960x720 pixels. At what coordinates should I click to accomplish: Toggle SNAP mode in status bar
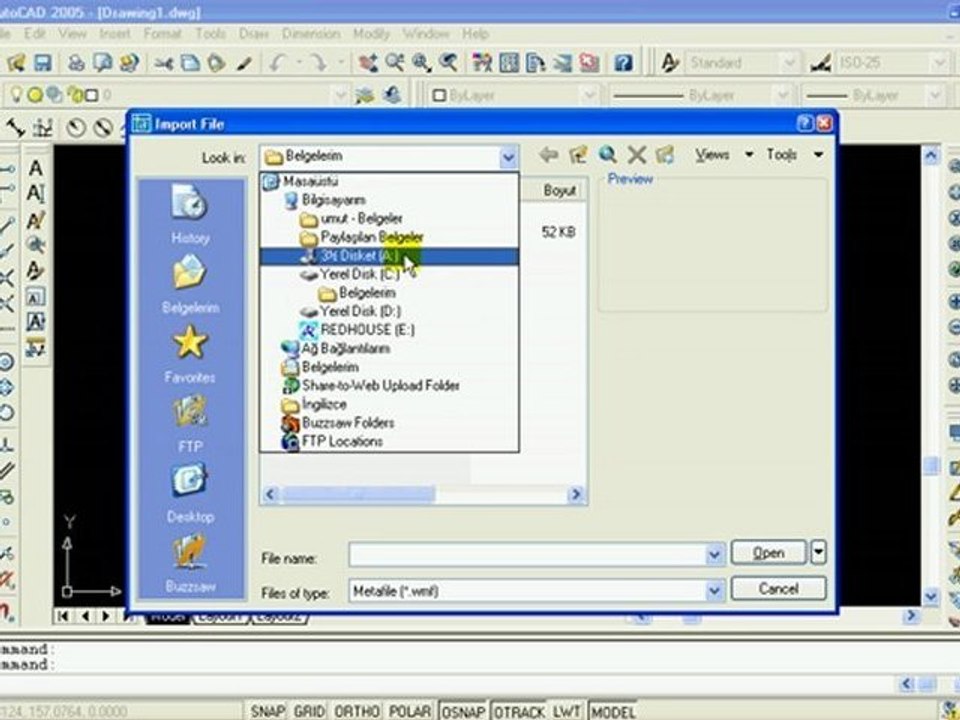268,711
